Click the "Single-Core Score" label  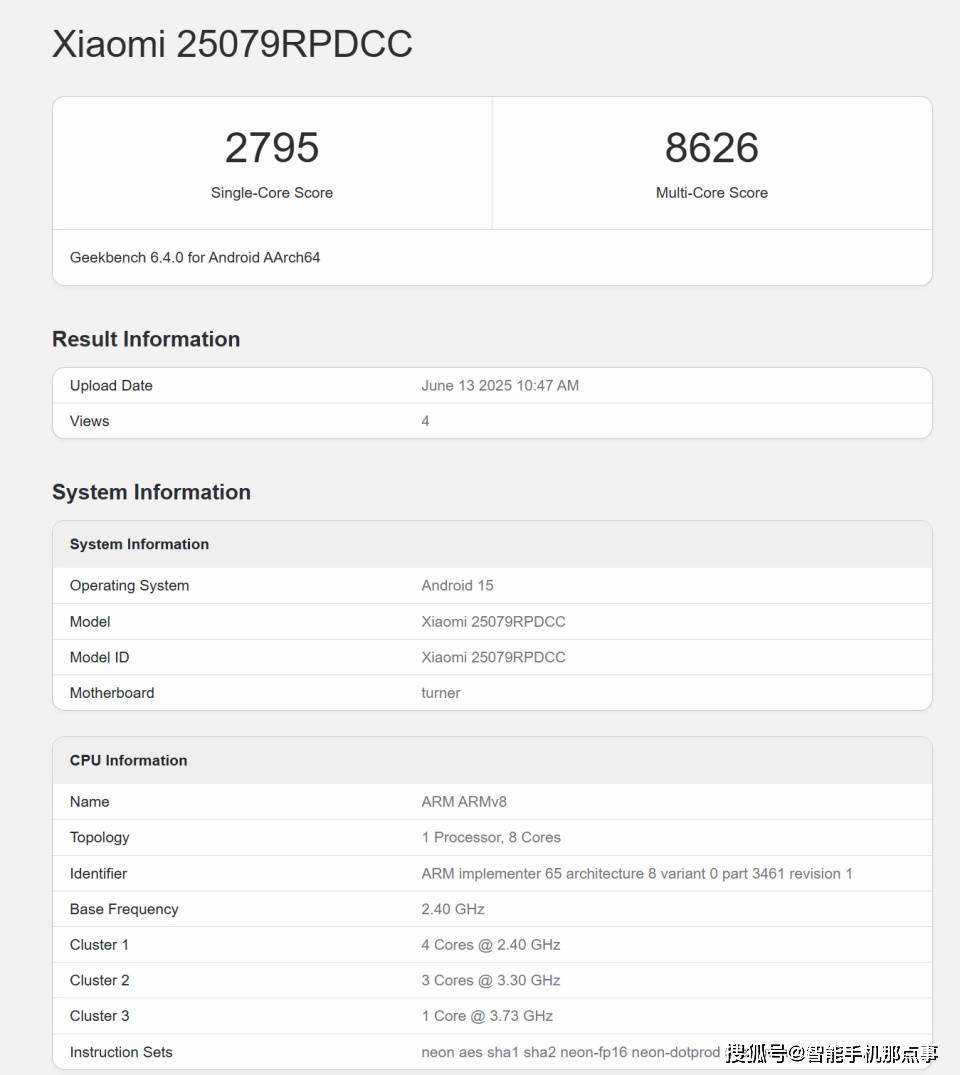272,193
